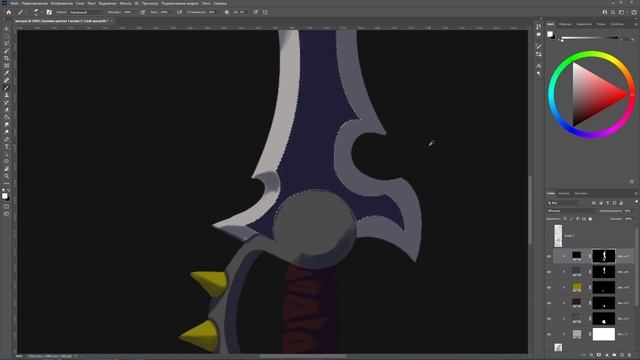This screenshot has height=360, width=640.
Task: Open the brush Flow value dropdown
Action: coord(165,12)
